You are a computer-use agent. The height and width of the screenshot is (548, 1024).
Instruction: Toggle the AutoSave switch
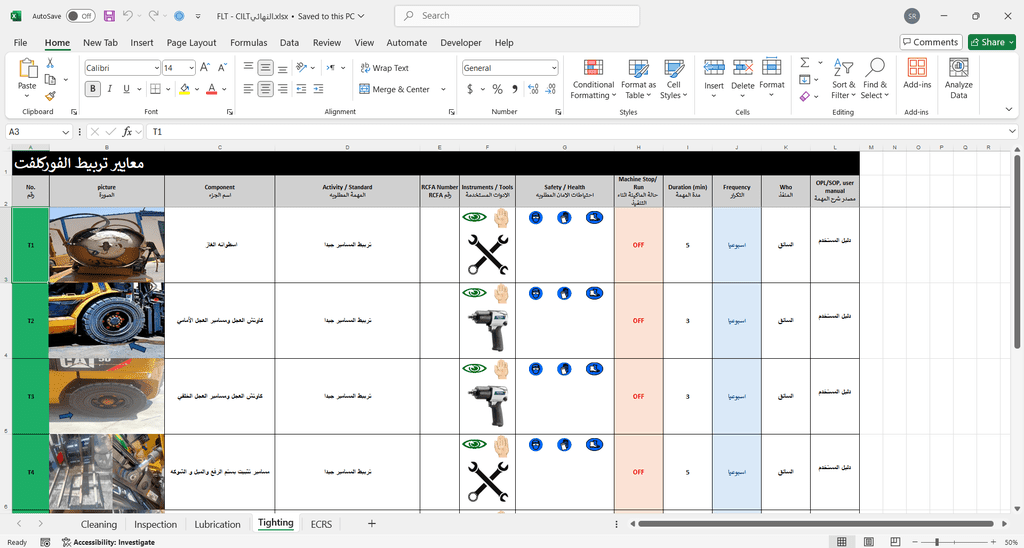click(x=80, y=16)
